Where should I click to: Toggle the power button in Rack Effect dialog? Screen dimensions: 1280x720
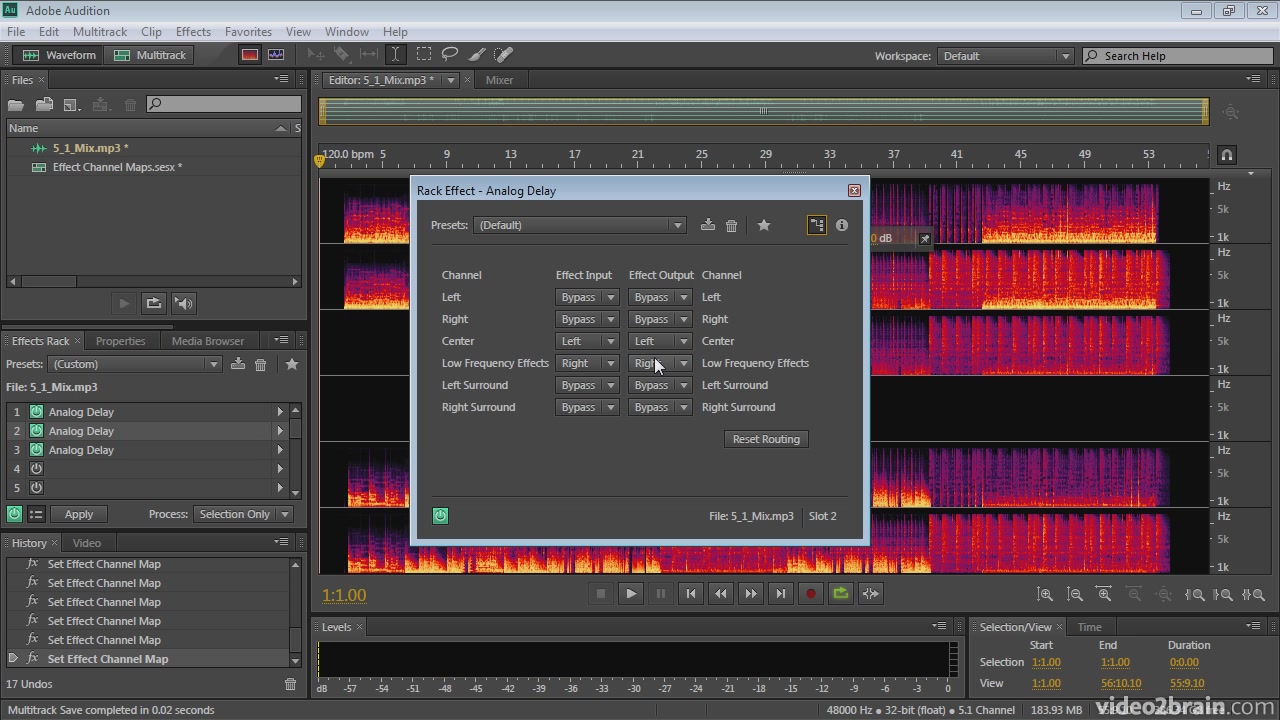pyautogui.click(x=440, y=516)
